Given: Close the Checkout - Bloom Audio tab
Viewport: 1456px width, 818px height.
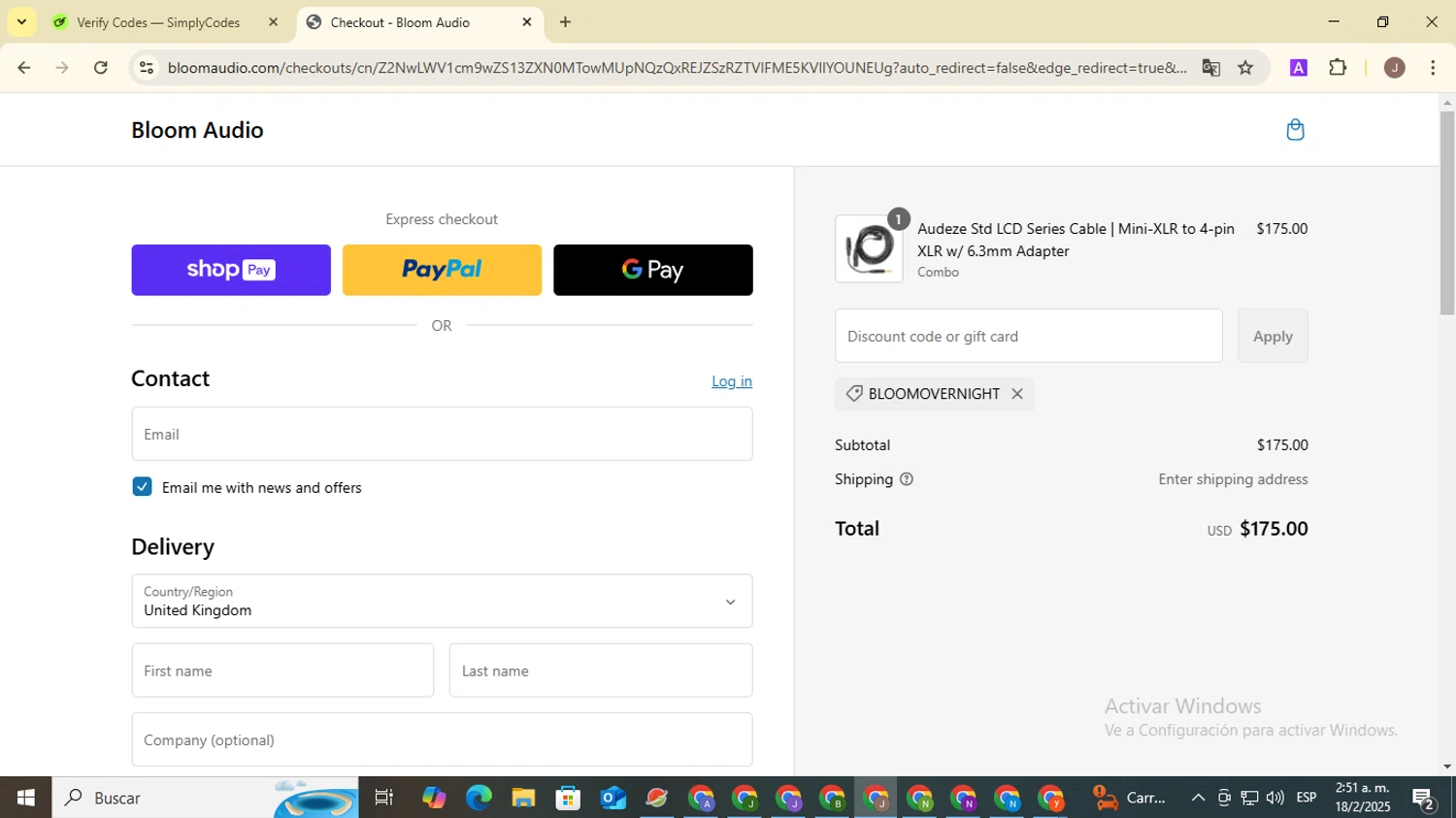Looking at the screenshot, I should 527,22.
